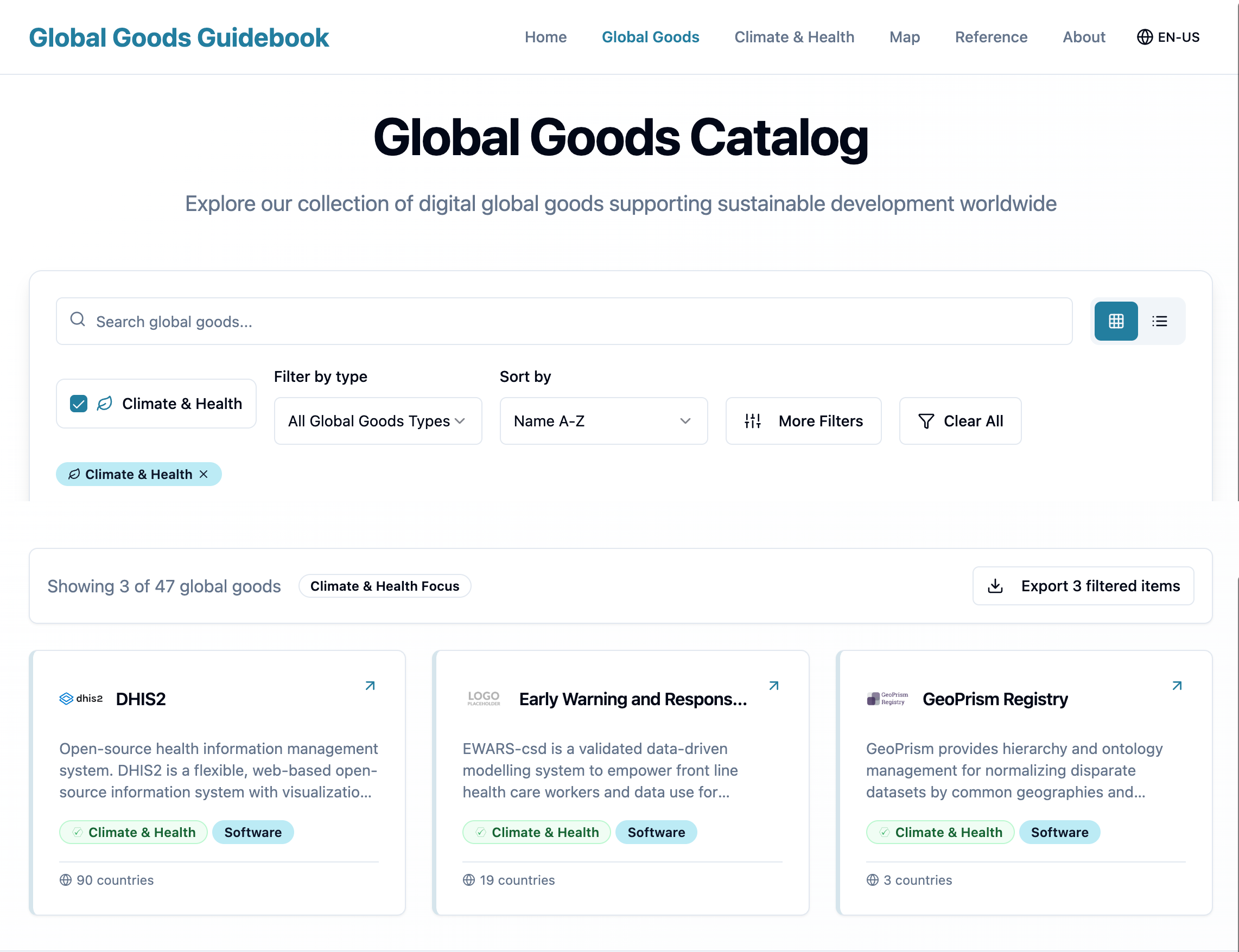
Task: Go to the Climate & Health nav tab
Action: (794, 37)
